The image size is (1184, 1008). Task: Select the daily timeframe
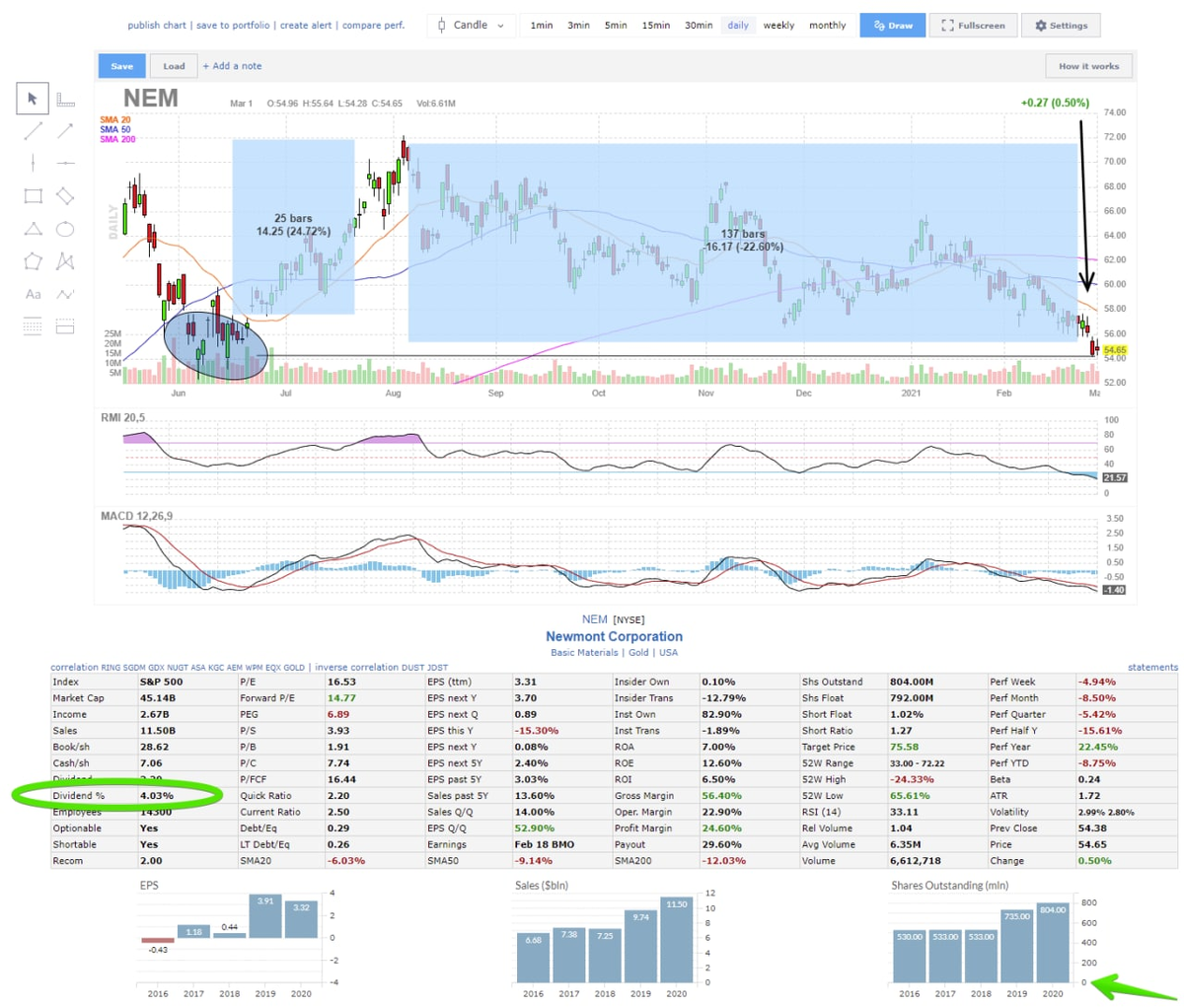(738, 26)
